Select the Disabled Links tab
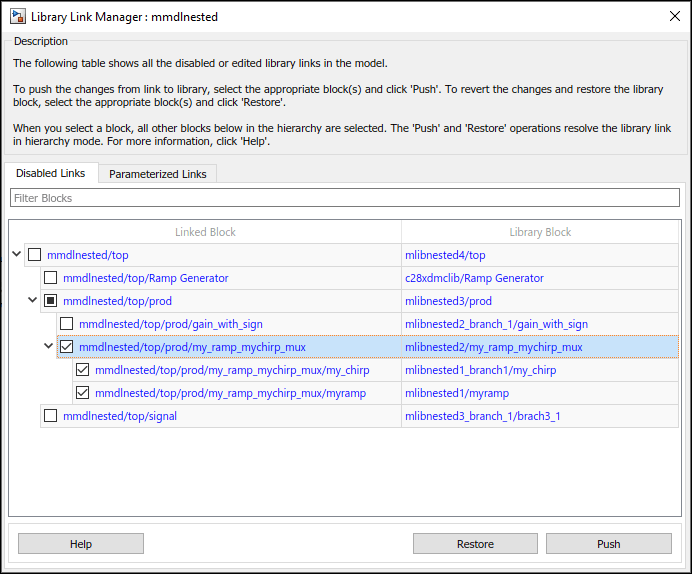 (x=51, y=173)
